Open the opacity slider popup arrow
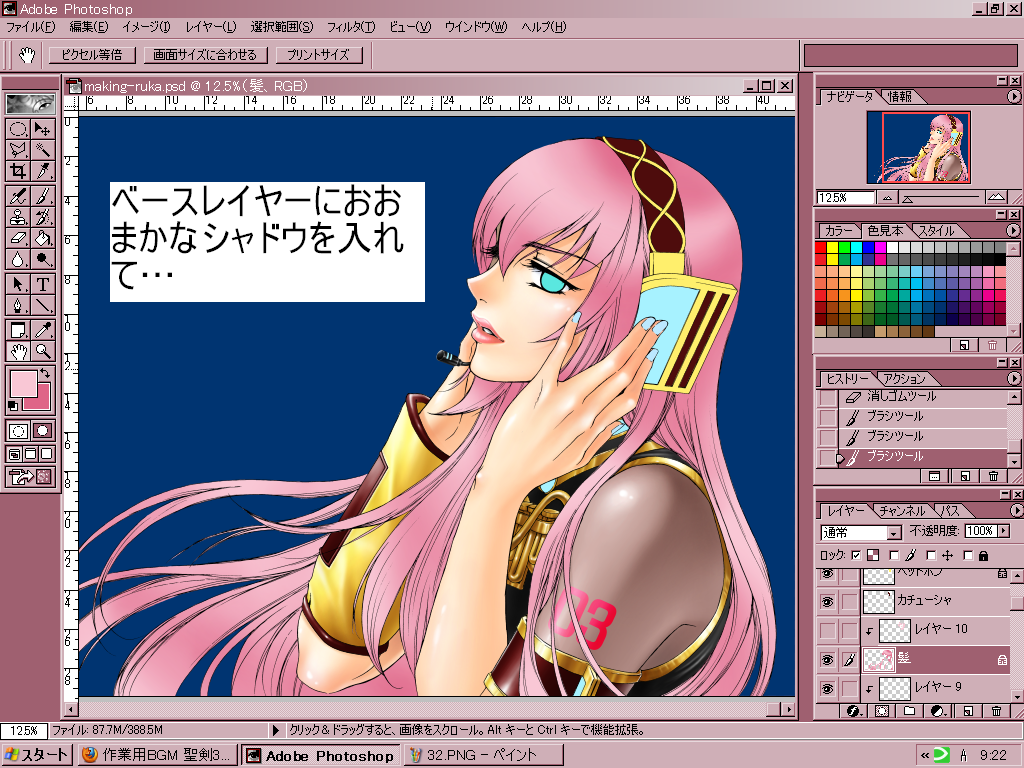The width and height of the screenshot is (1024, 768). 1004,531
